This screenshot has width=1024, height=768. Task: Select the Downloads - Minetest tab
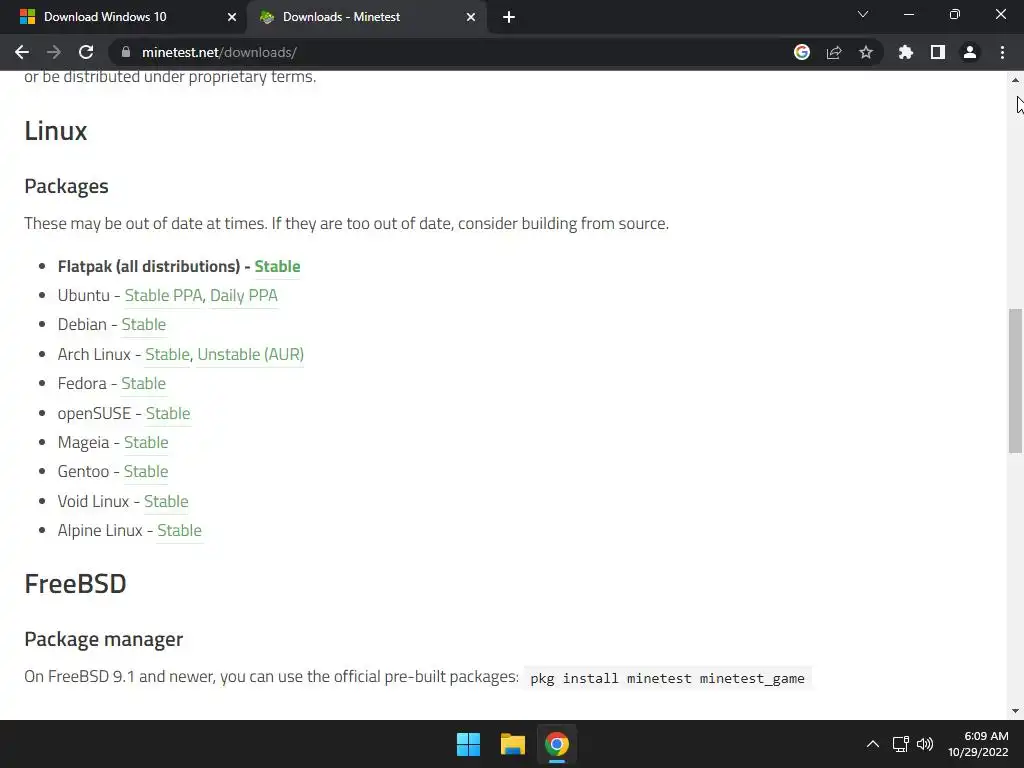(366, 17)
